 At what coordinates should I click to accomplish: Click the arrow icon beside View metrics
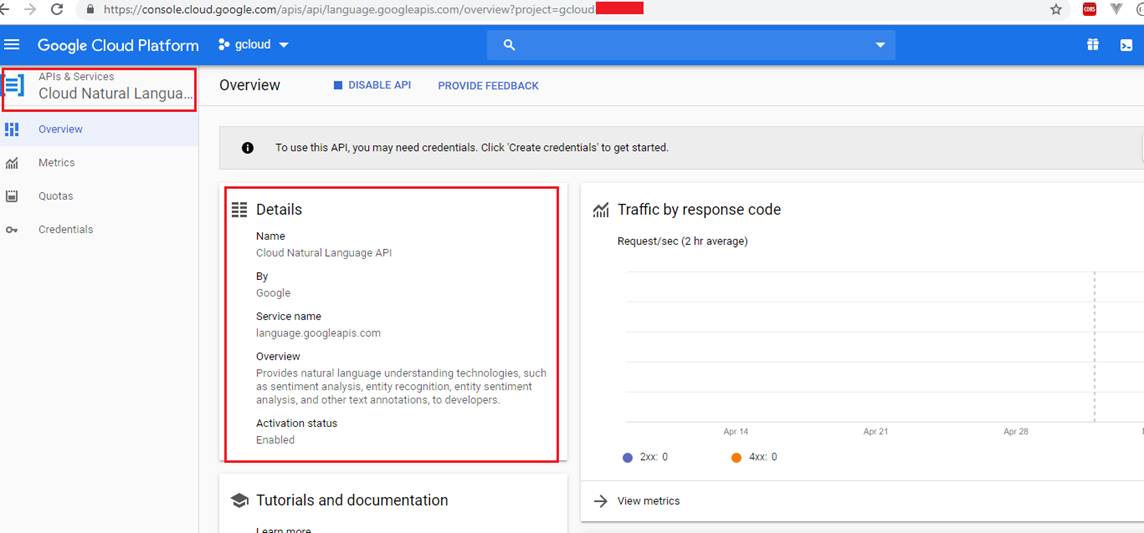(600, 502)
